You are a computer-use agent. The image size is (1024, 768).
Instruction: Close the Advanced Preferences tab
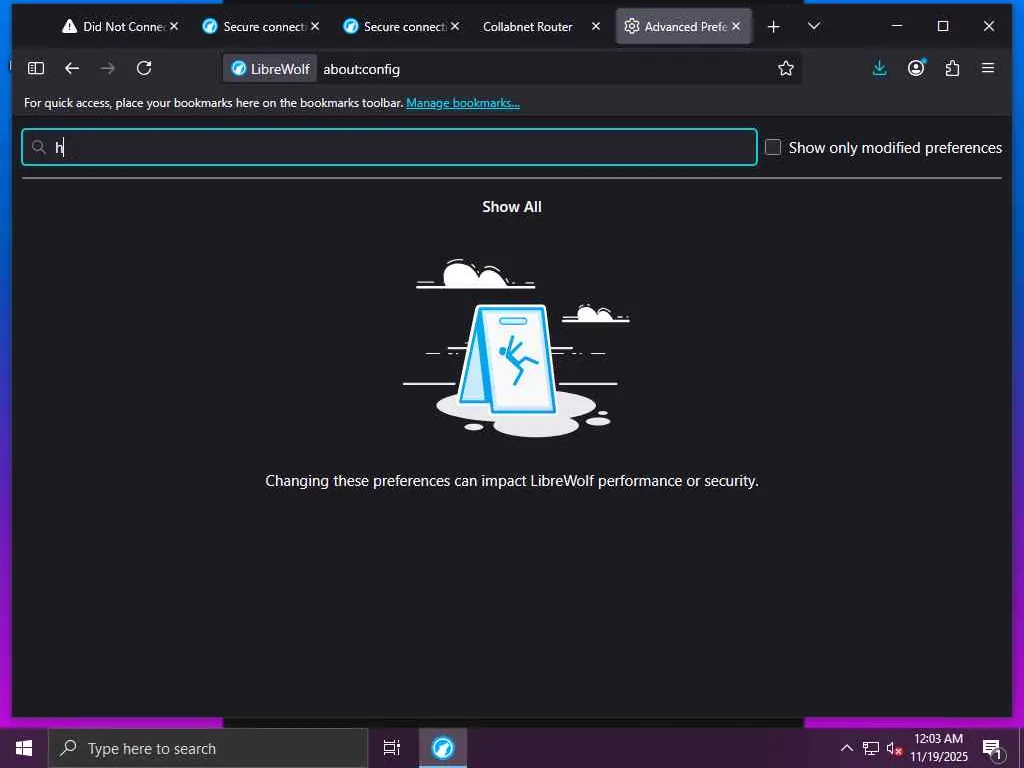coord(736,26)
